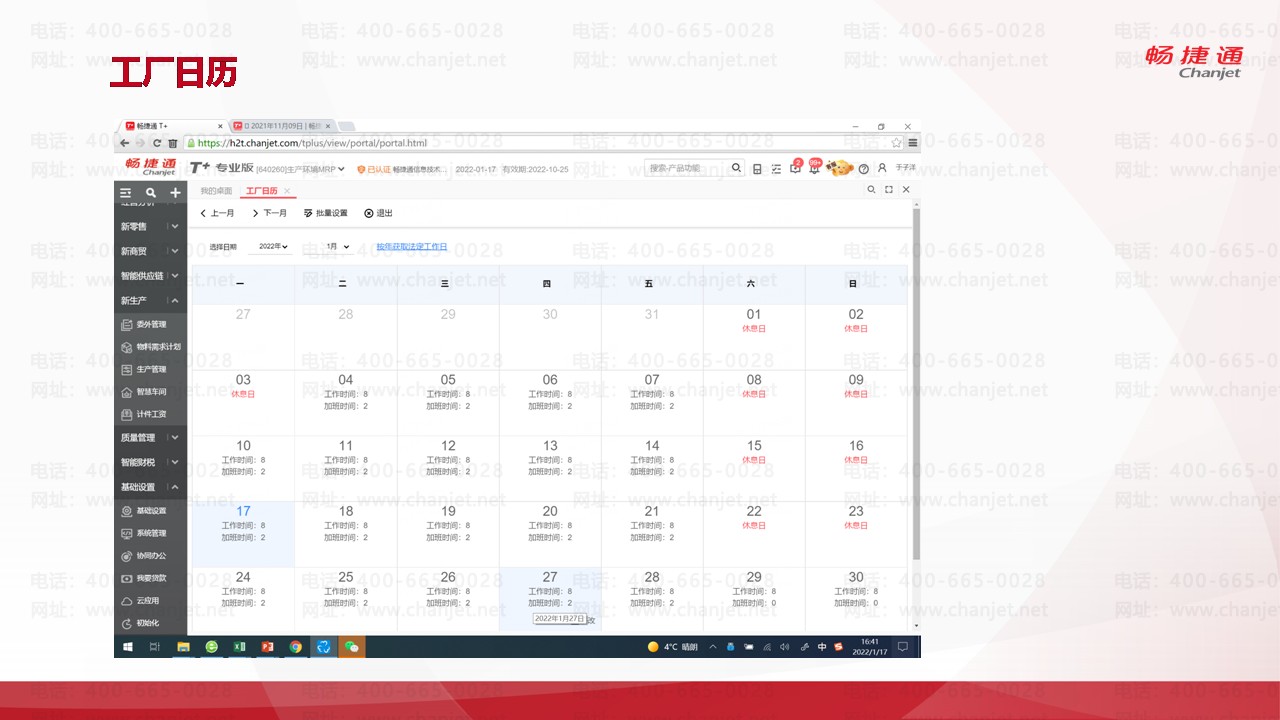This screenshot has height=720, width=1280.
Task: Select calendar day 17
Action: point(243,535)
